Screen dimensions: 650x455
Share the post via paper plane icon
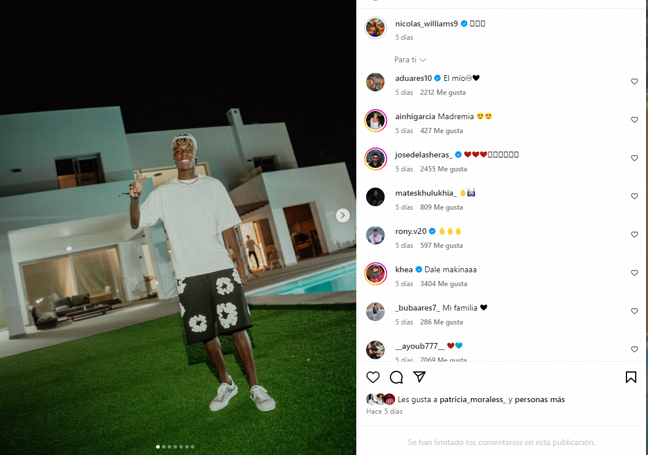click(420, 377)
